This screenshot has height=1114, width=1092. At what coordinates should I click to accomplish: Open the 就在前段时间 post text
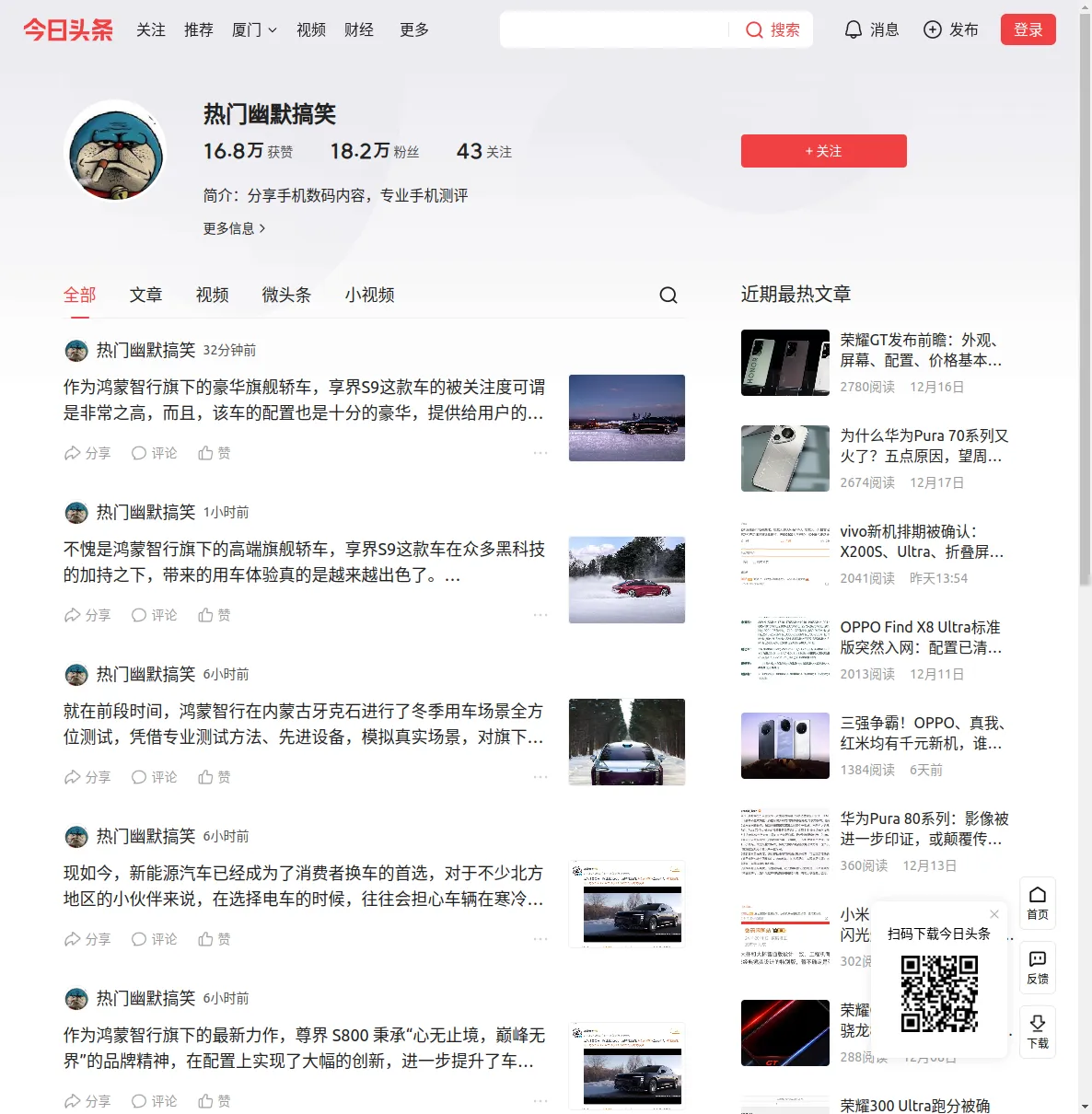tap(304, 724)
